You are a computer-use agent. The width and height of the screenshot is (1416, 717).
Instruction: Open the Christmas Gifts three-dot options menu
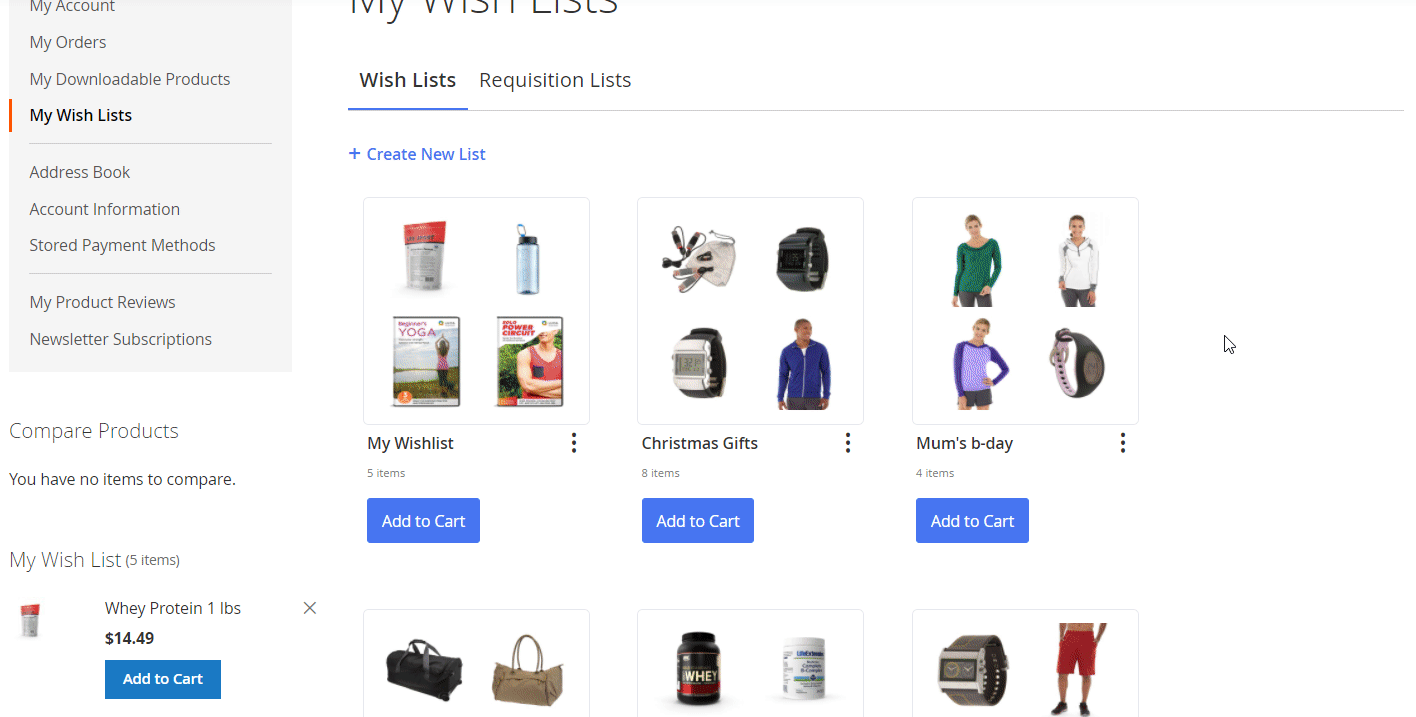click(x=848, y=443)
